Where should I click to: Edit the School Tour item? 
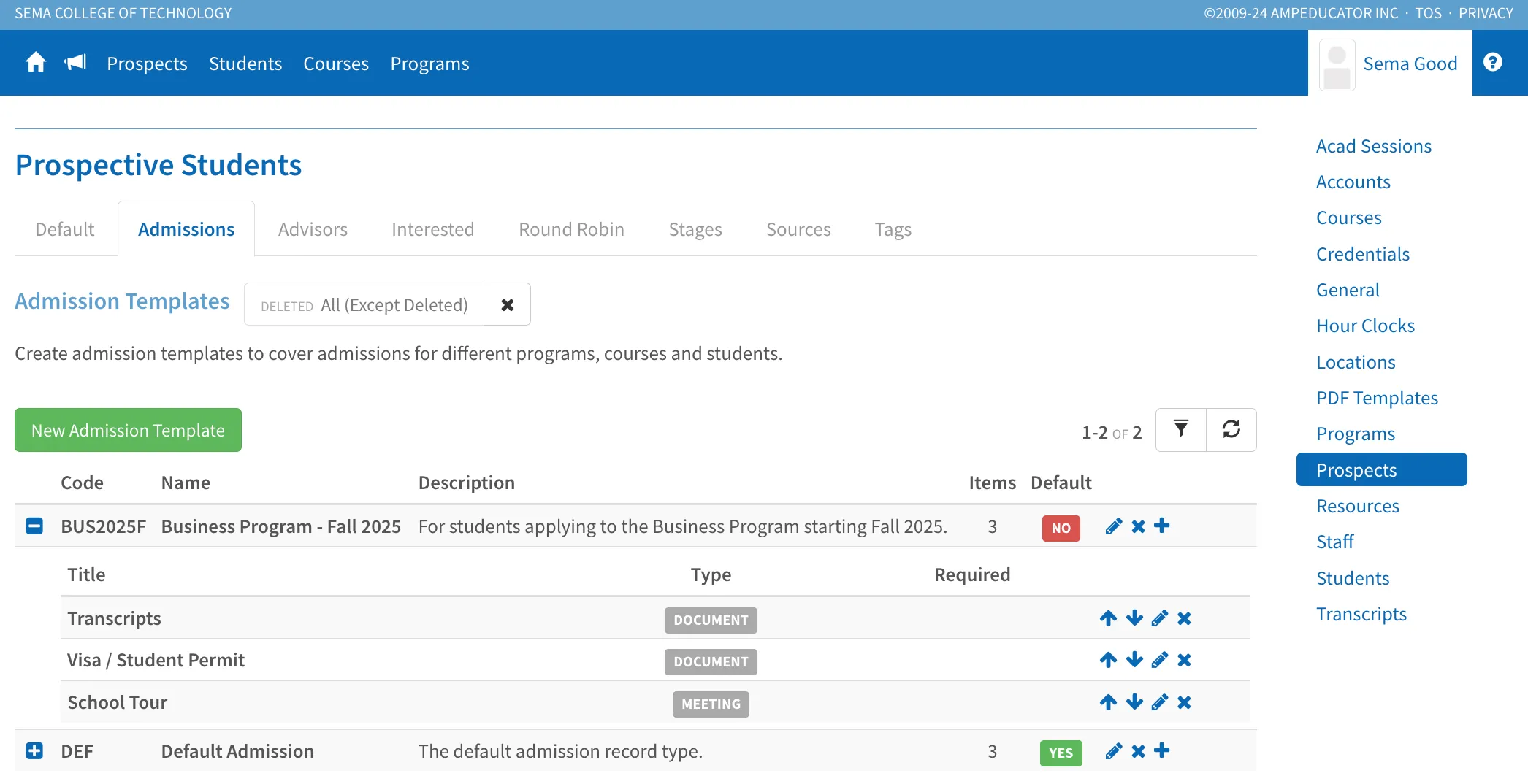pos(1160,702)
